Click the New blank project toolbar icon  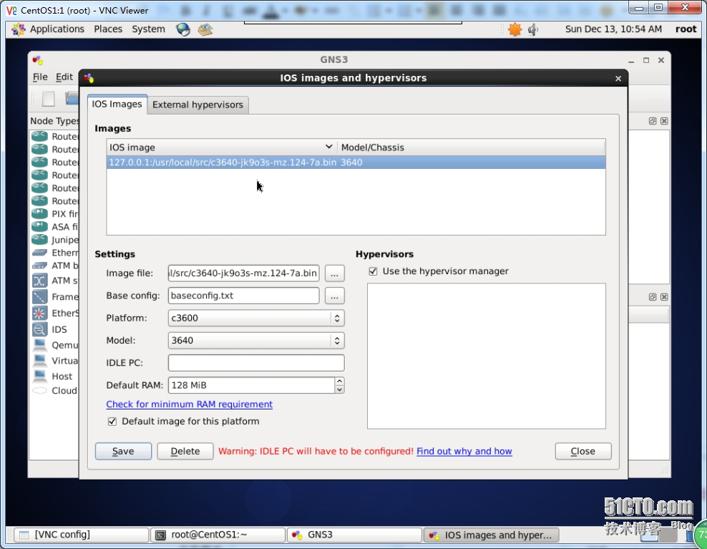(x=48, y=98)
